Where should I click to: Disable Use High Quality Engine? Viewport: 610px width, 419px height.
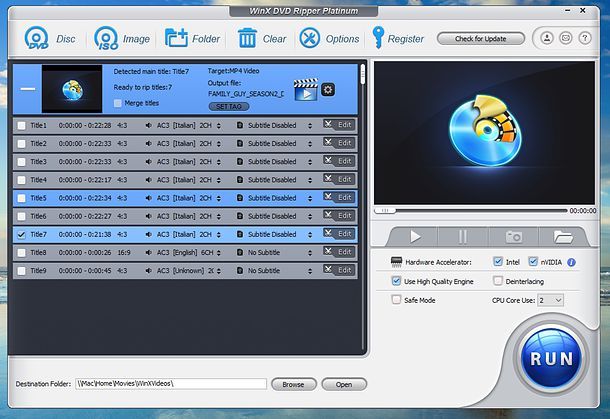396,281
